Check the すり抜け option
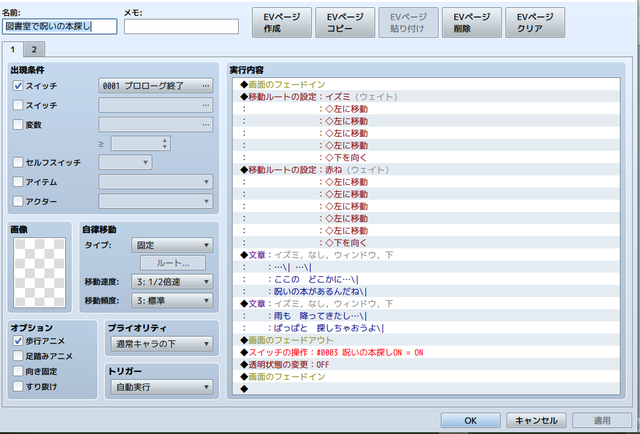 tap(18, 387)
